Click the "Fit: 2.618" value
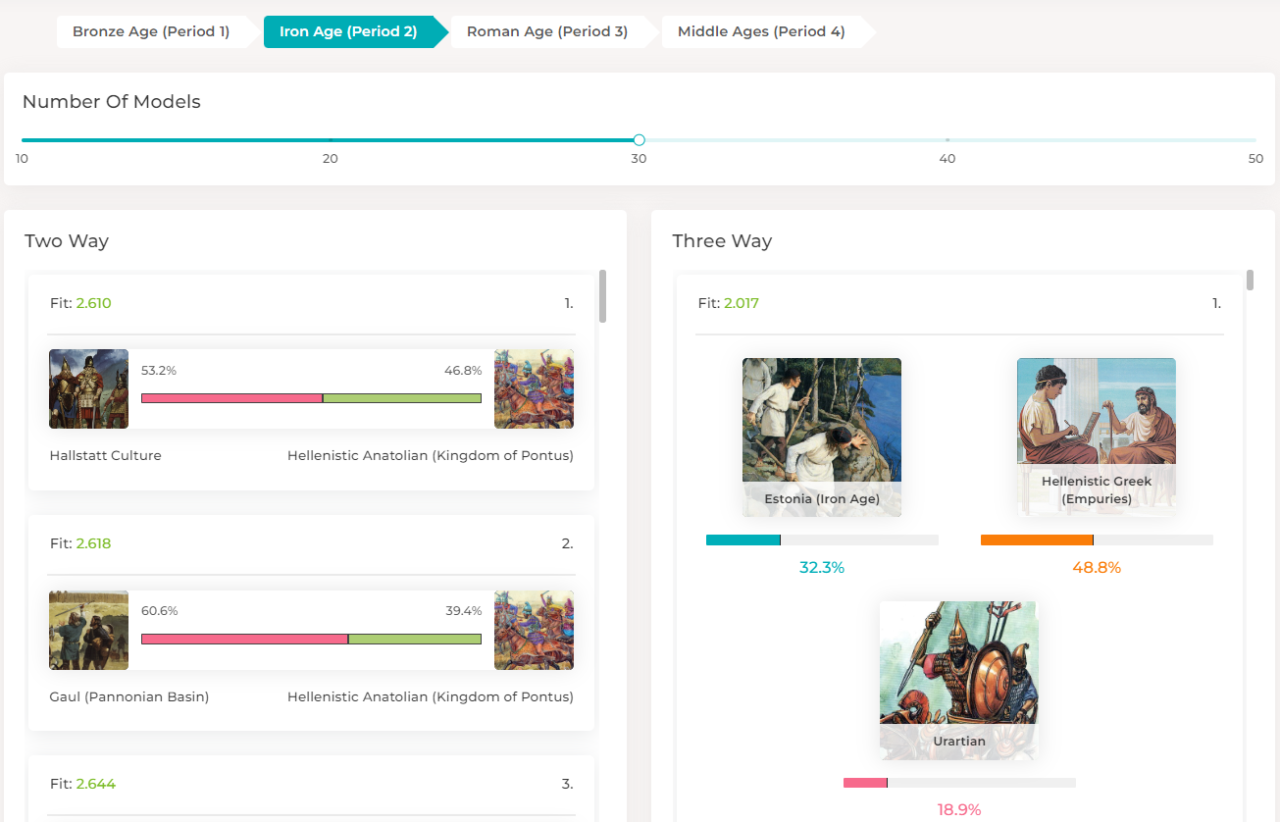Screen dimensions: 1280x822 coord(81,544)
